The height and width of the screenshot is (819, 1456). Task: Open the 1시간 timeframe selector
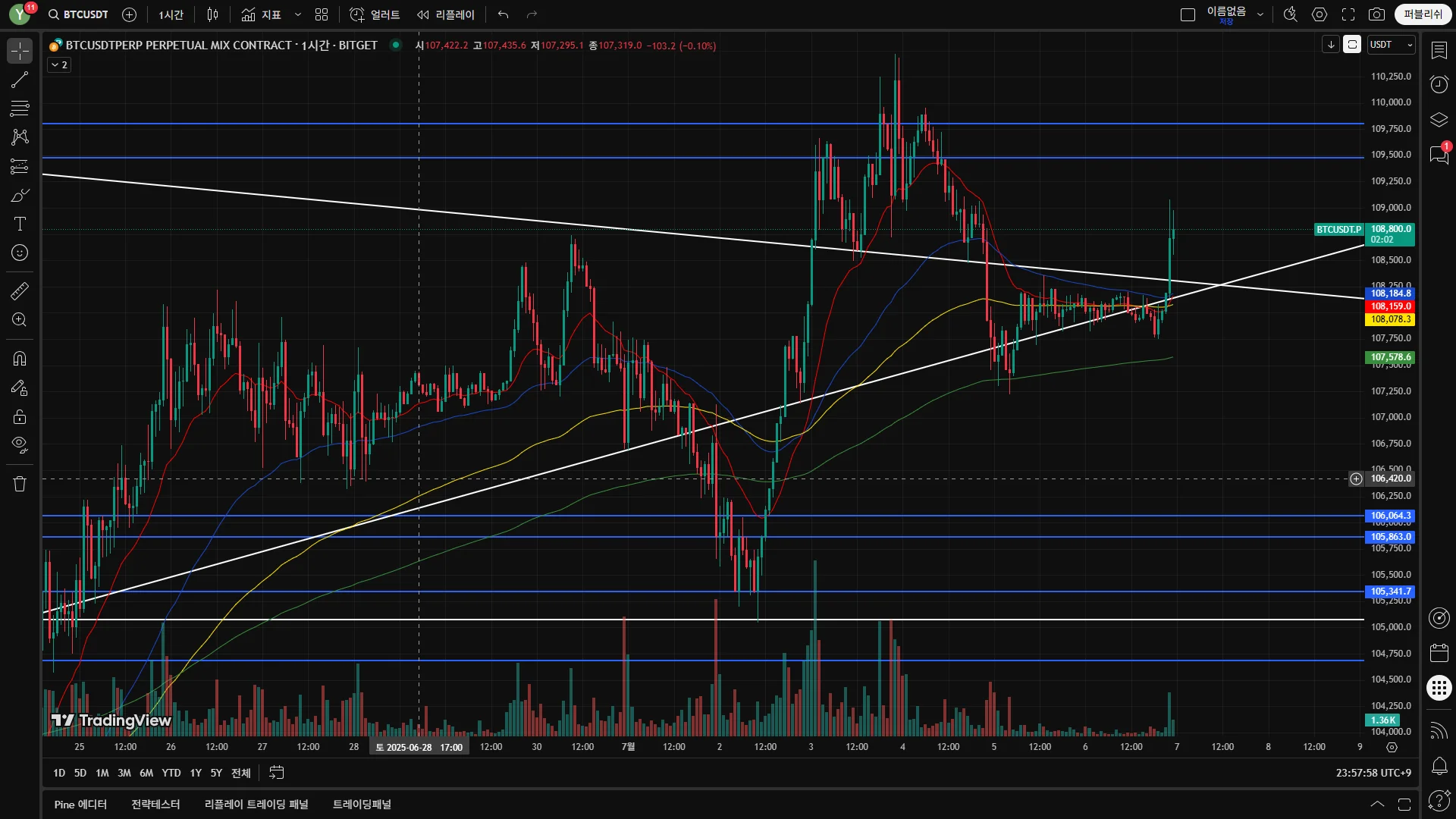tap(171, 14)
